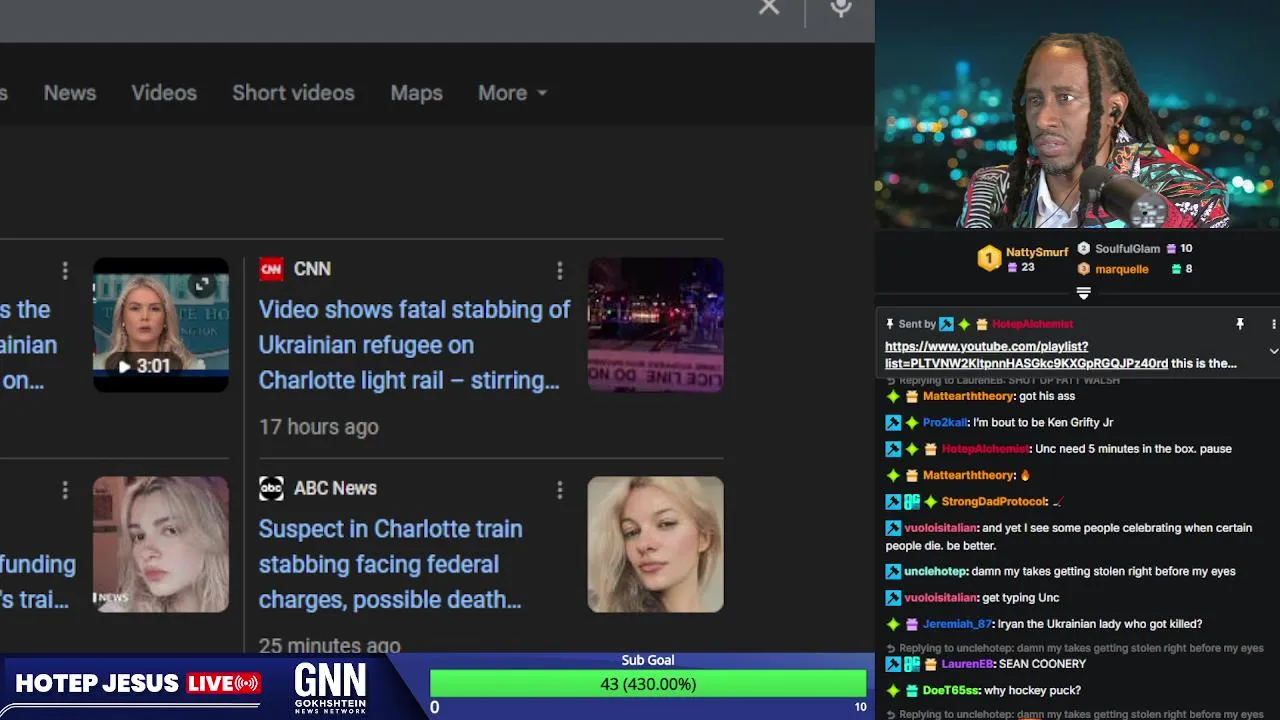Open the three-dot menu on the ABC News result

point(560,489)
